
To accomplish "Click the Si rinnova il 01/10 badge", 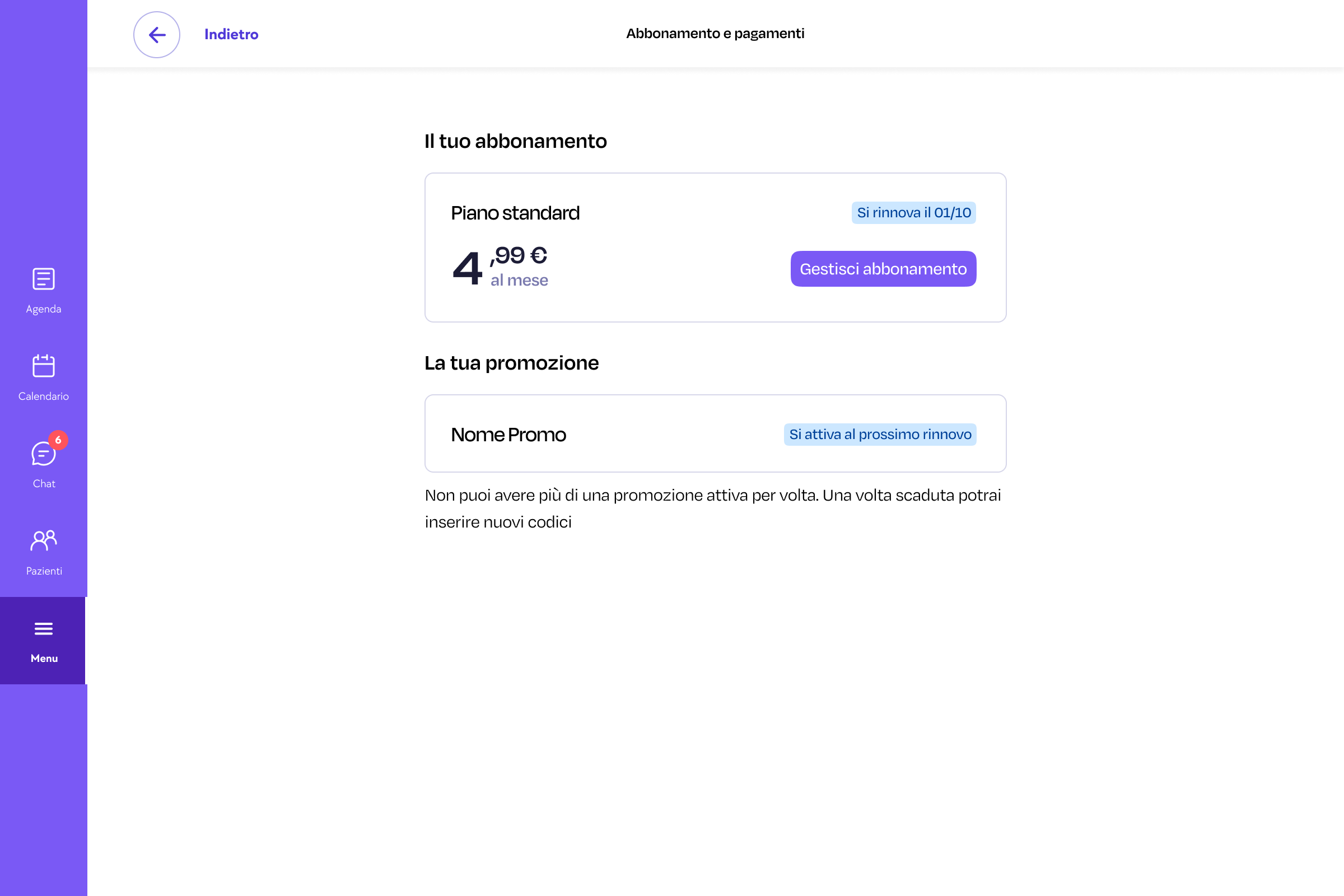I will pyautogui.click(x=913, y=213).
